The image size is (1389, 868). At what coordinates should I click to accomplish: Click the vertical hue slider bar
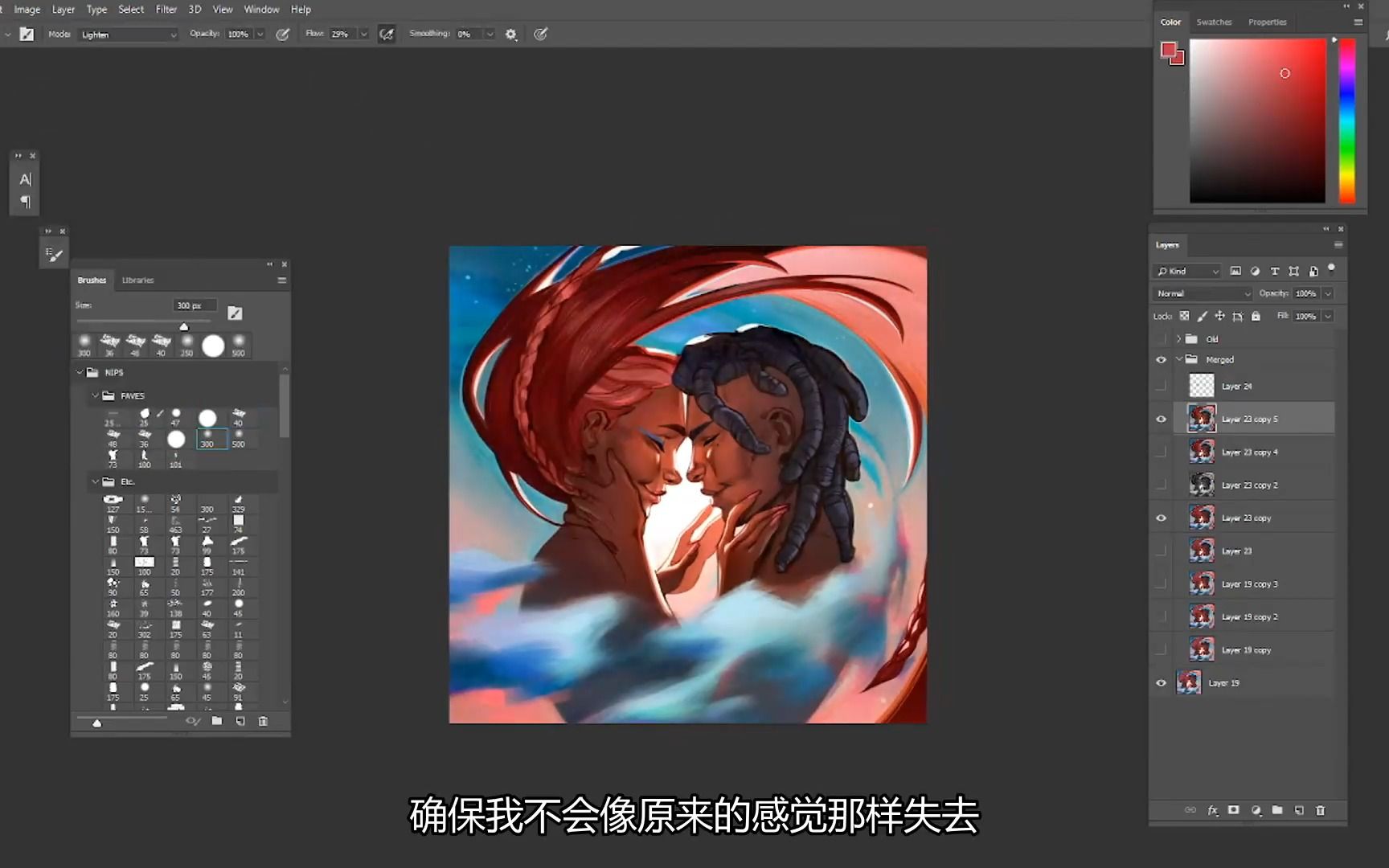1347,121
